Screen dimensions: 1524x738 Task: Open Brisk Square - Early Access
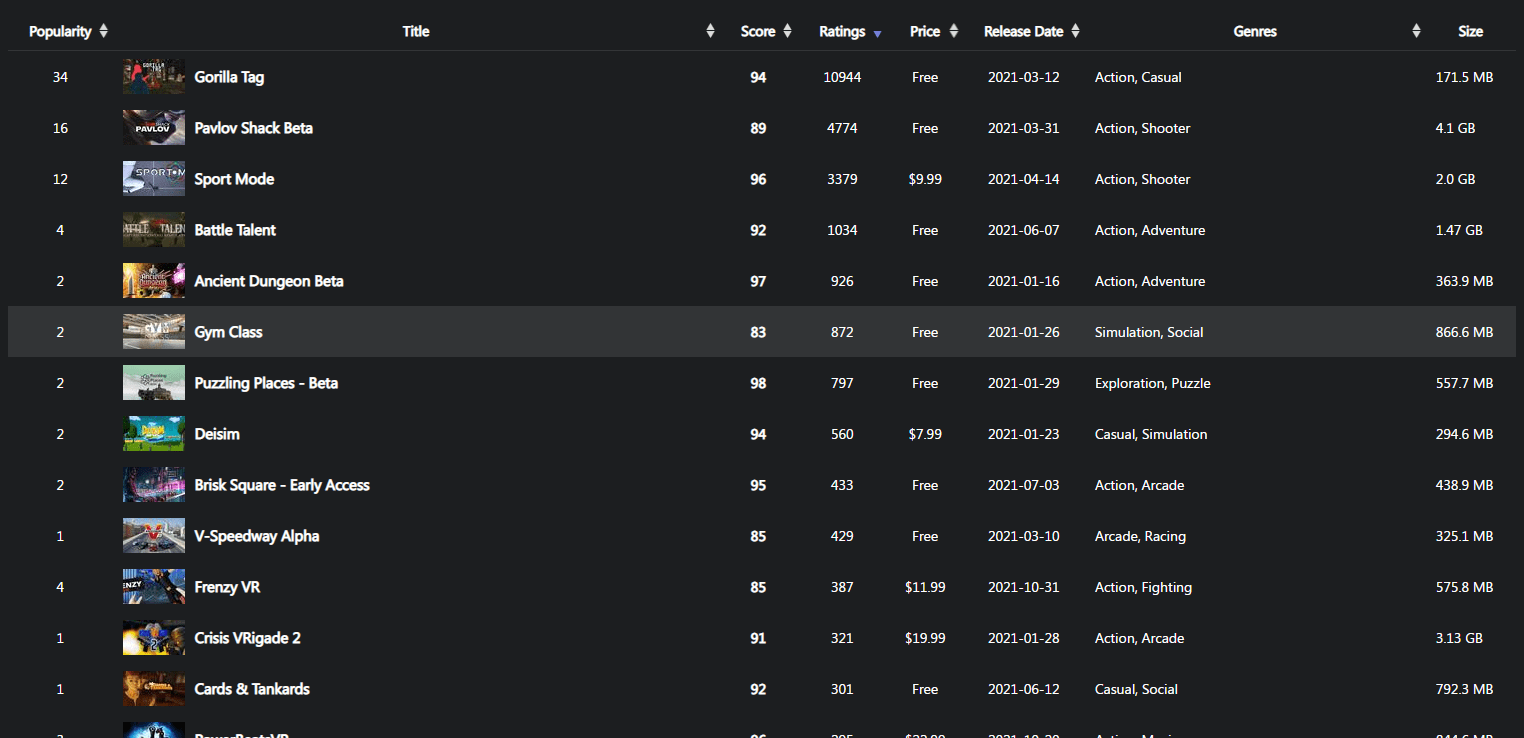(x=282, y=485)
